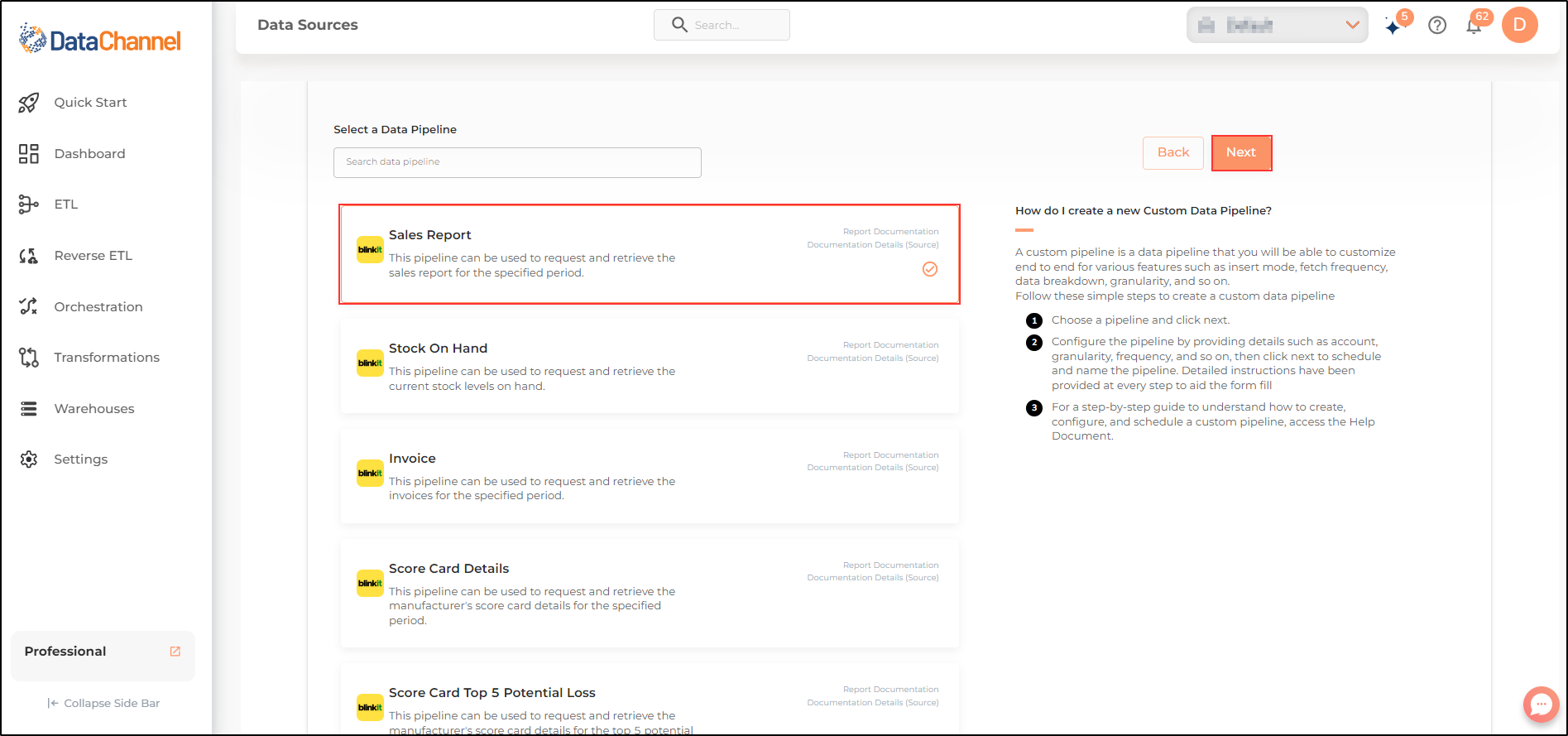The image size is (1568, 736).
Task: Click the ETL pipeline icon
Action: (29, 204)
